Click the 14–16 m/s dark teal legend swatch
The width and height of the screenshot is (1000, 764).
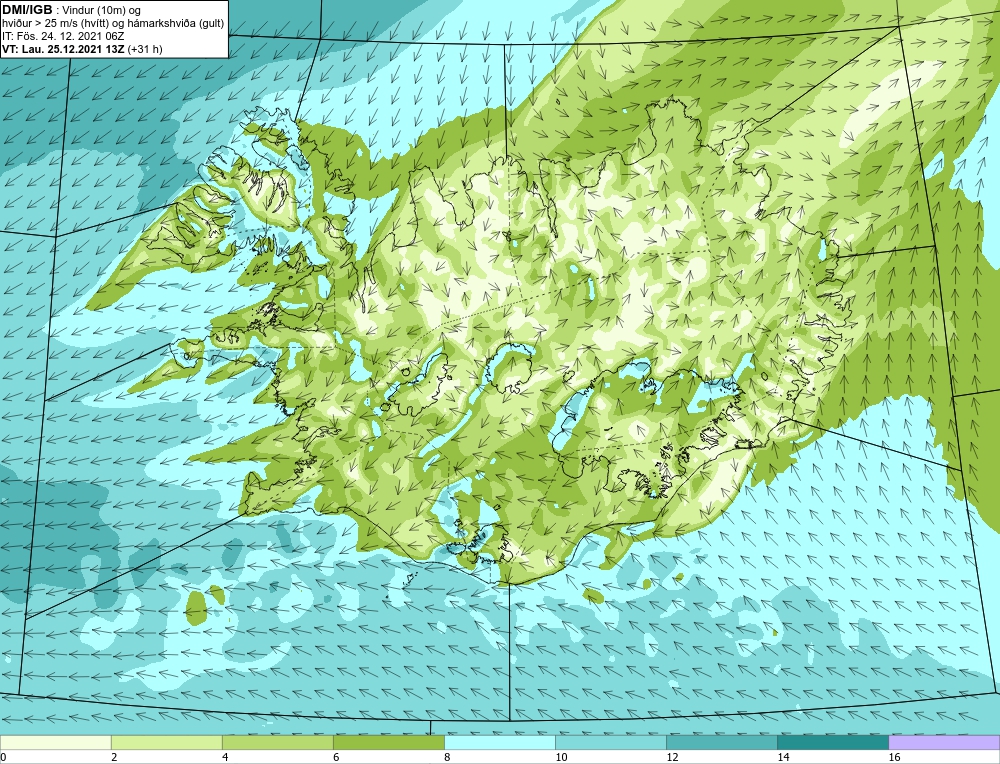(832, 742)
